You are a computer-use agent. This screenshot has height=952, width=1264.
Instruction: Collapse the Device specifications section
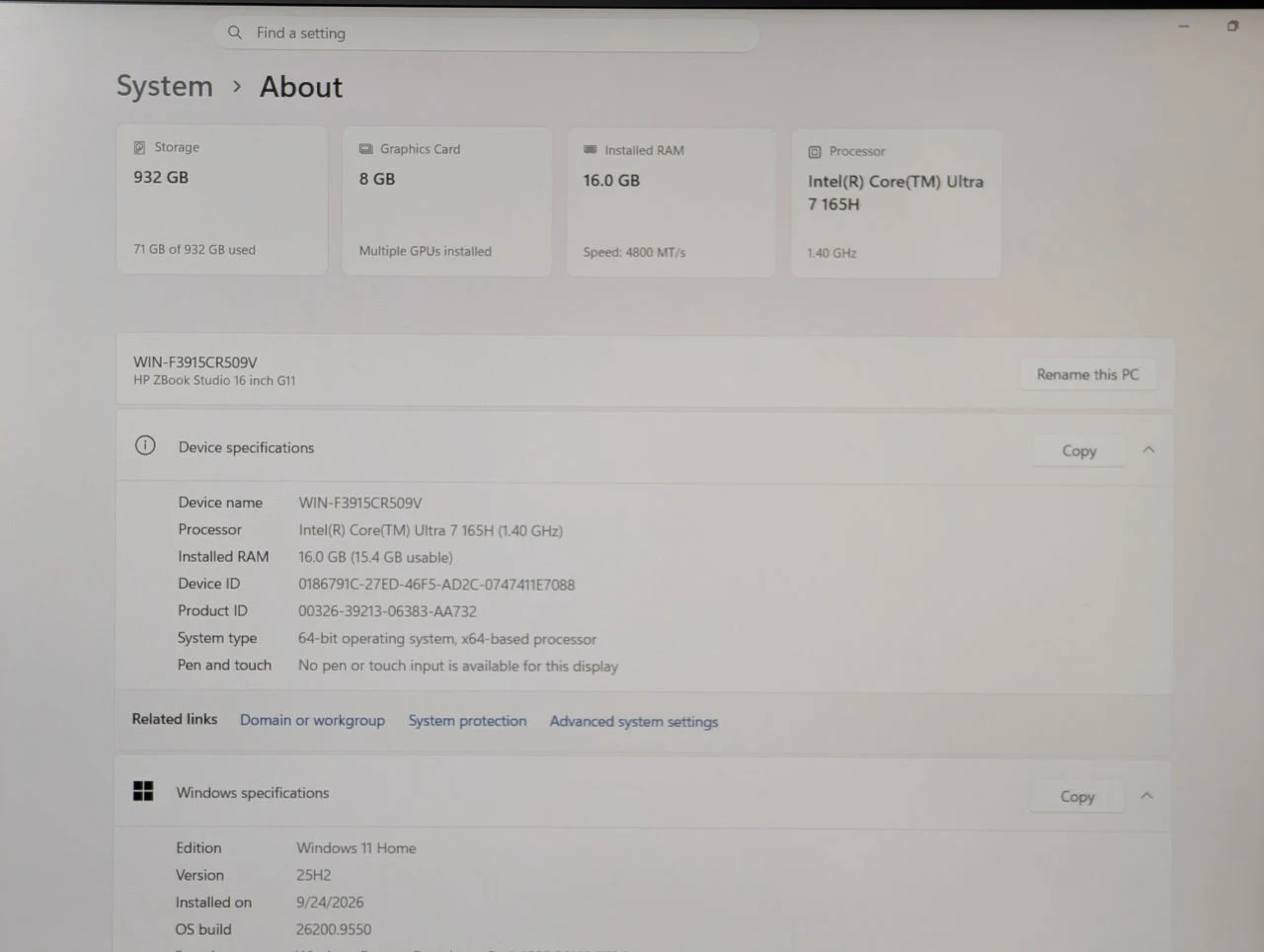pos(1148,449)
